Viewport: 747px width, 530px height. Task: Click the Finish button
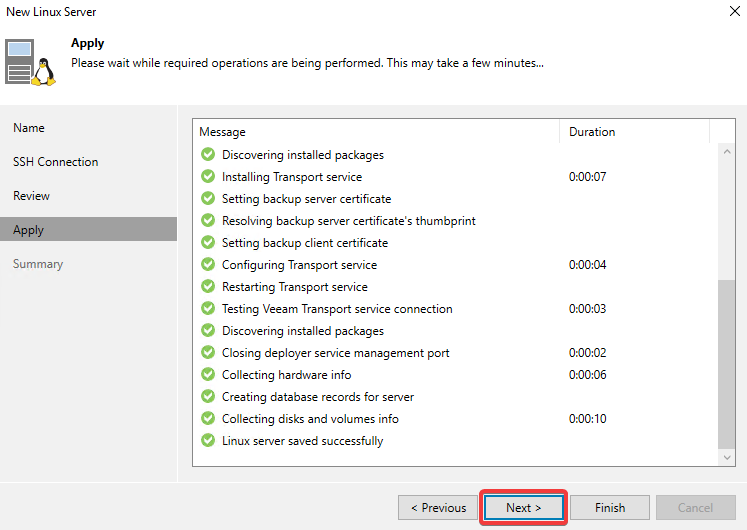[x=610, y=508]
